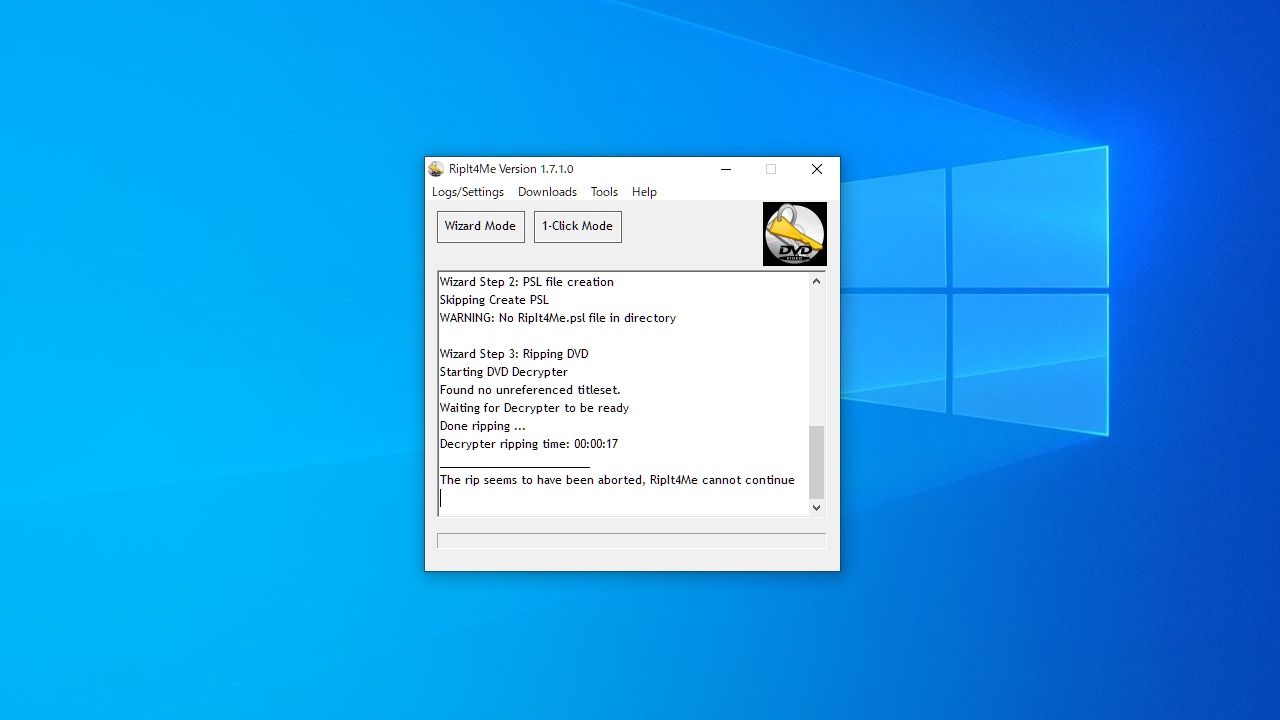Click 'Done ripping ...' log line

coord(483,426)
